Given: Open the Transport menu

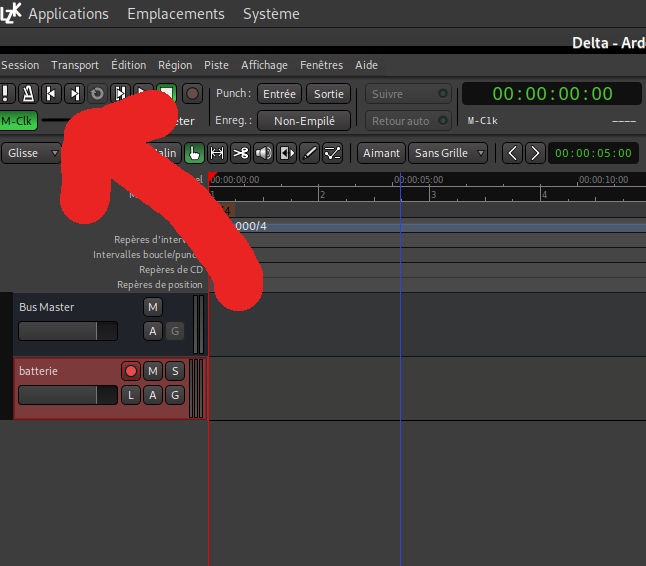Looking at the screenshot, I should pyautogui.click(x=75, y=65).
